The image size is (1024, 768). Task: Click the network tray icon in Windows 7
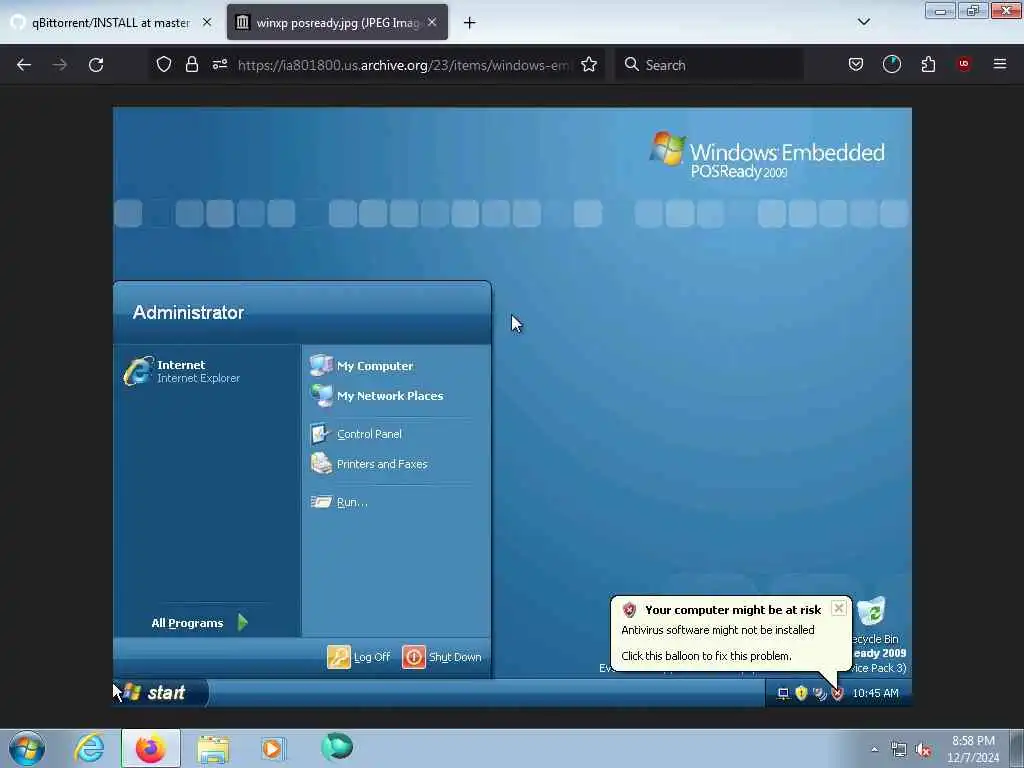(x=899, y=750)
